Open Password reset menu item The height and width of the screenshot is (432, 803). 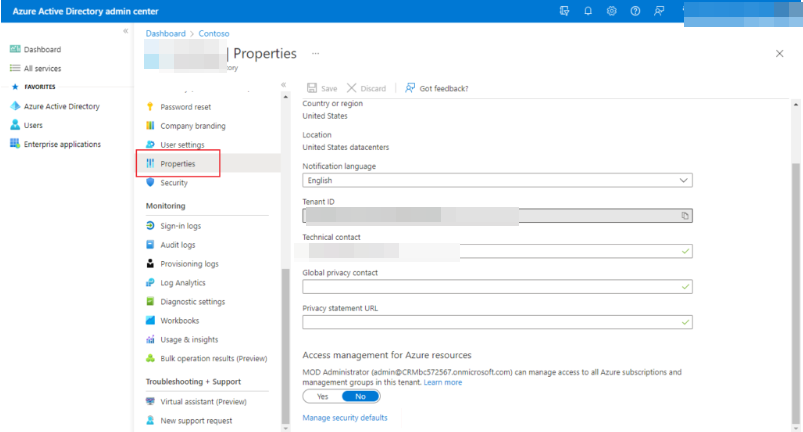point(185,107)
